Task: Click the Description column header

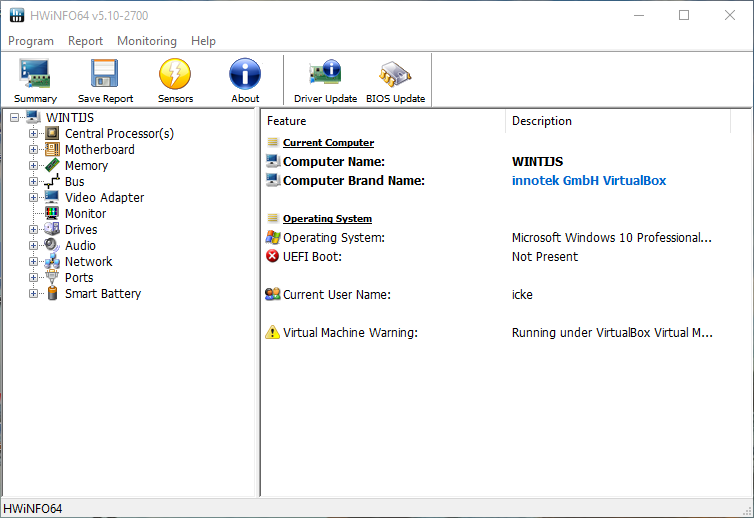Action: [542, 121]
